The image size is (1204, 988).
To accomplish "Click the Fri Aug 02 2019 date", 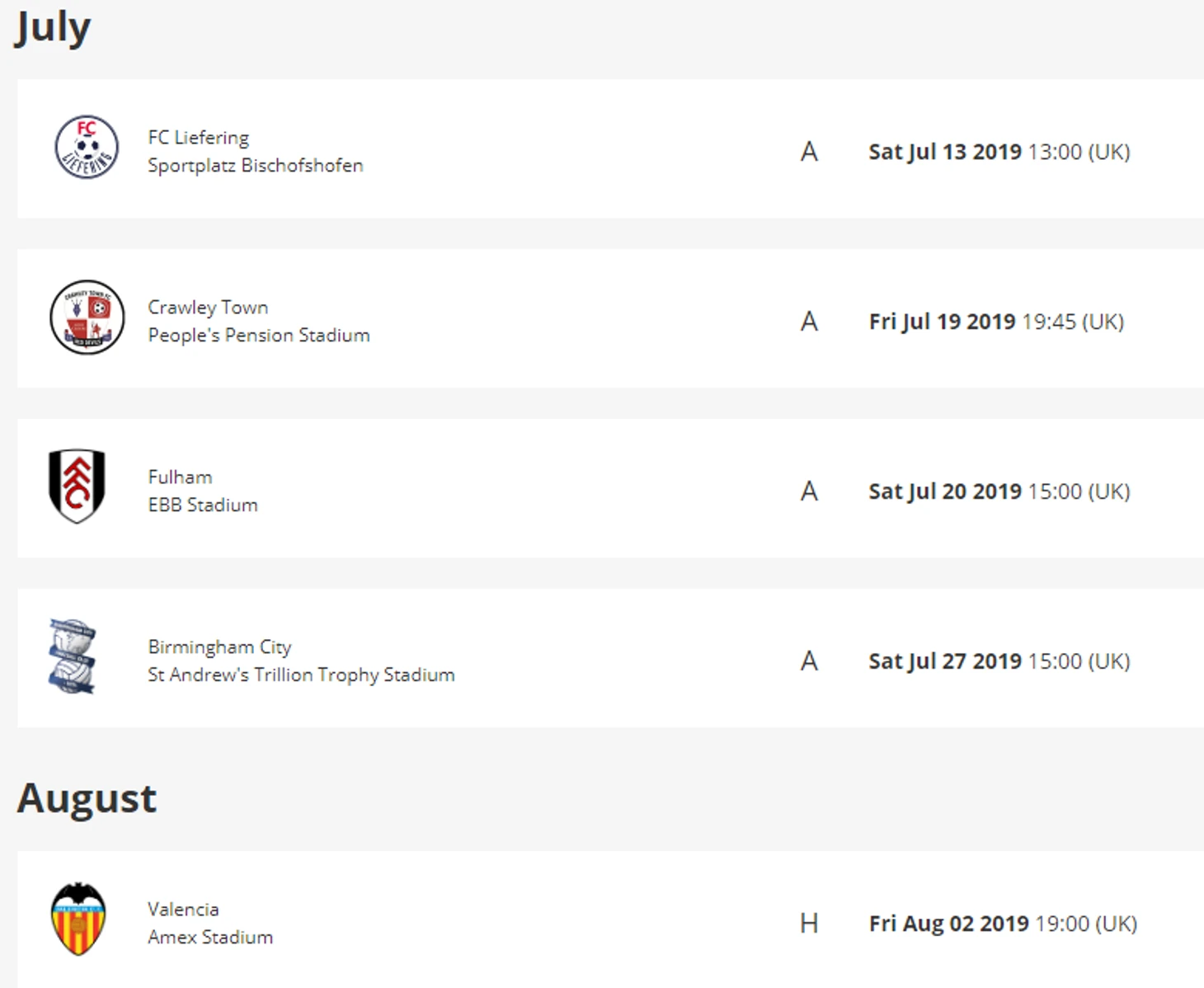I will [948, 924].
